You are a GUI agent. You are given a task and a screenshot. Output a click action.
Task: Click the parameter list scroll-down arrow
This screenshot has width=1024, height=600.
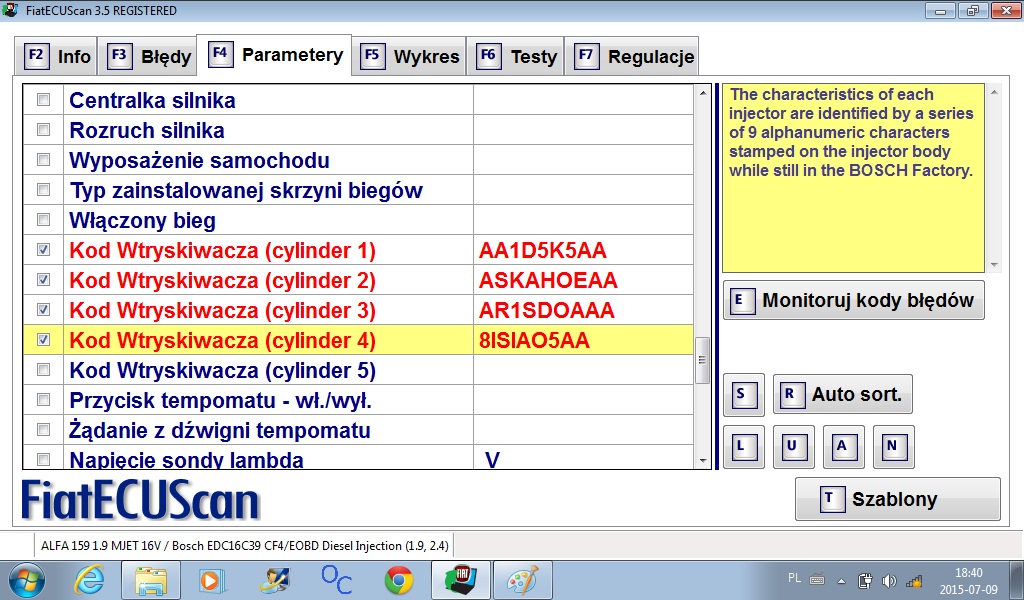tap(703, 461)
